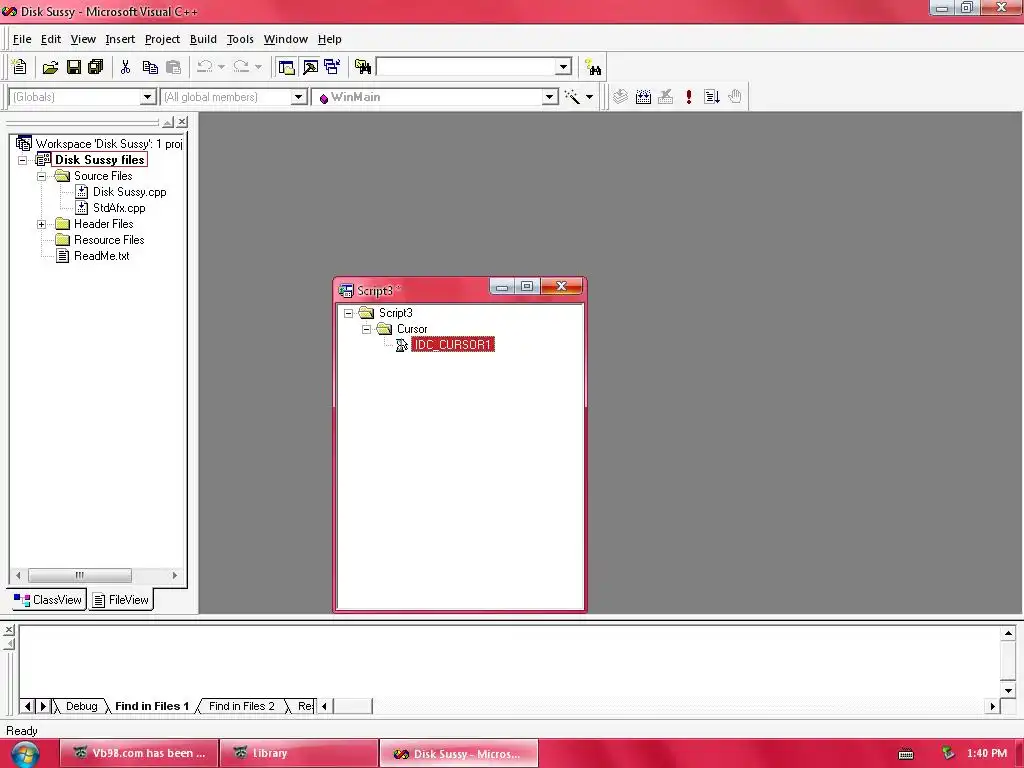
Task: Collapse the Script3 root node
Action: (x=349, y=313)
